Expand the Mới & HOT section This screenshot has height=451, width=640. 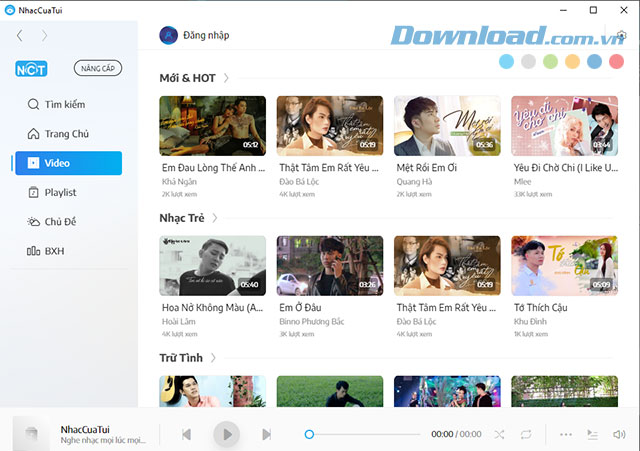click(x=227, y=78)
